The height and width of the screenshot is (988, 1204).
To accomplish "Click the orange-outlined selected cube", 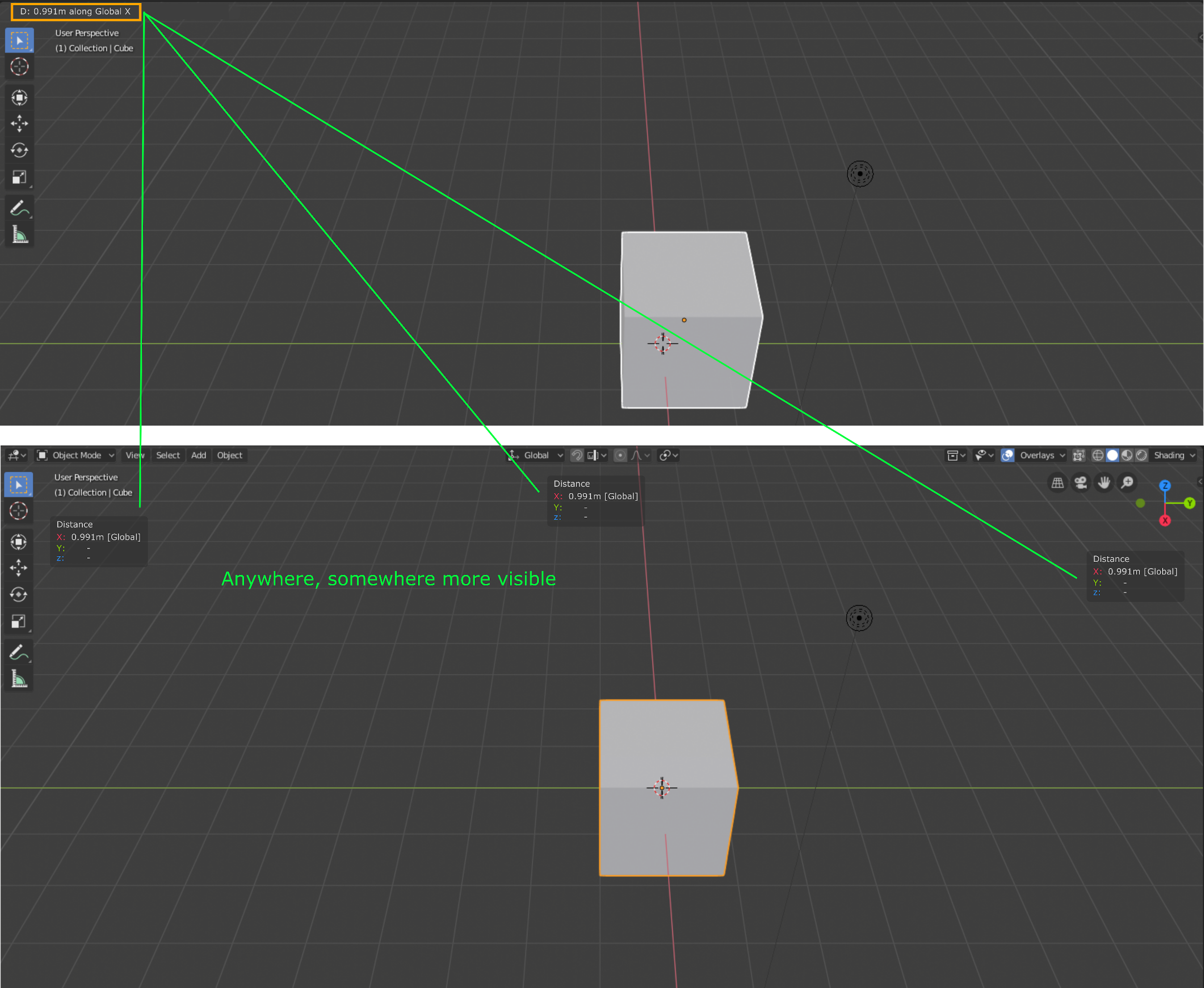I will 669,788.
